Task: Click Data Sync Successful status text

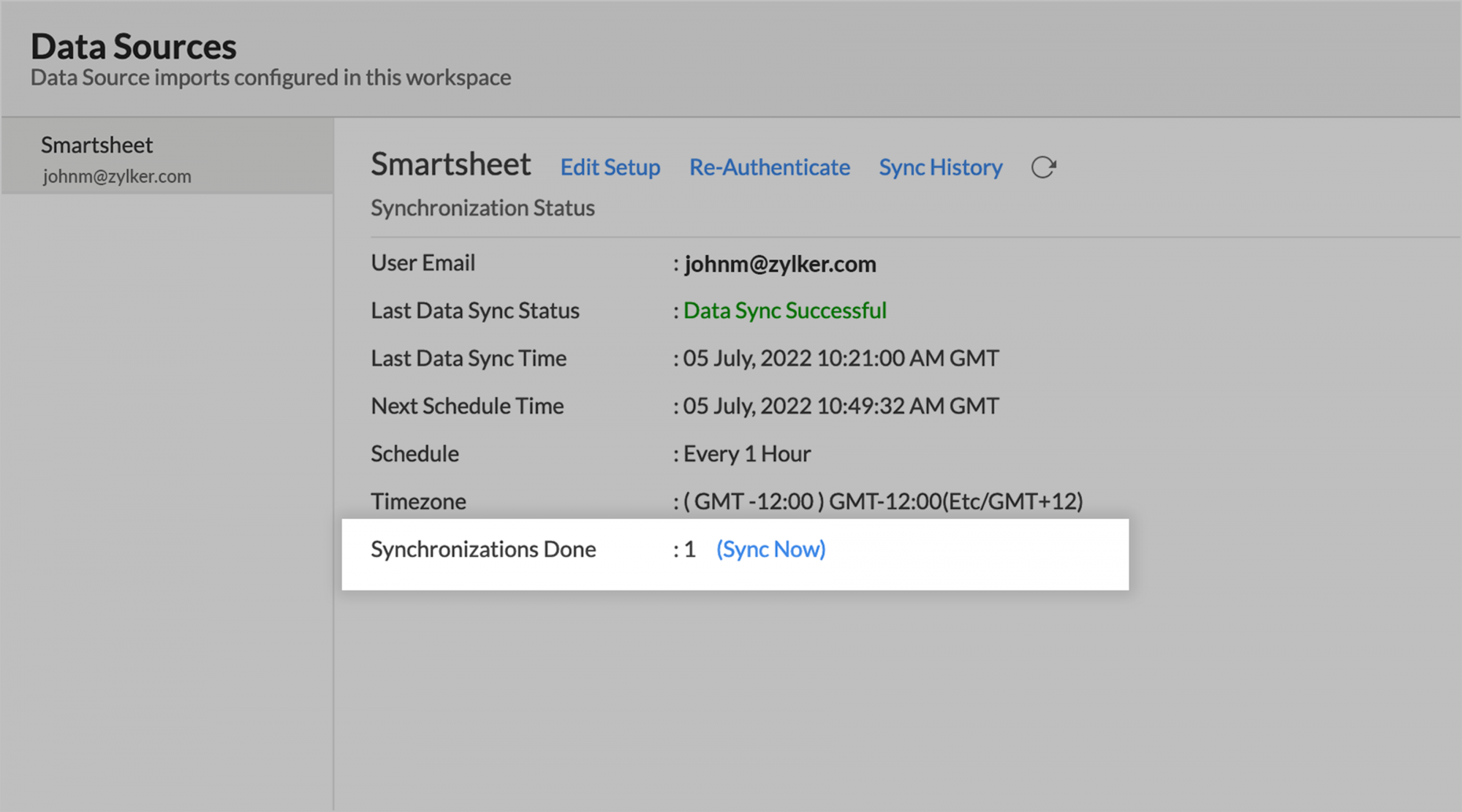Action: point(785,311)
